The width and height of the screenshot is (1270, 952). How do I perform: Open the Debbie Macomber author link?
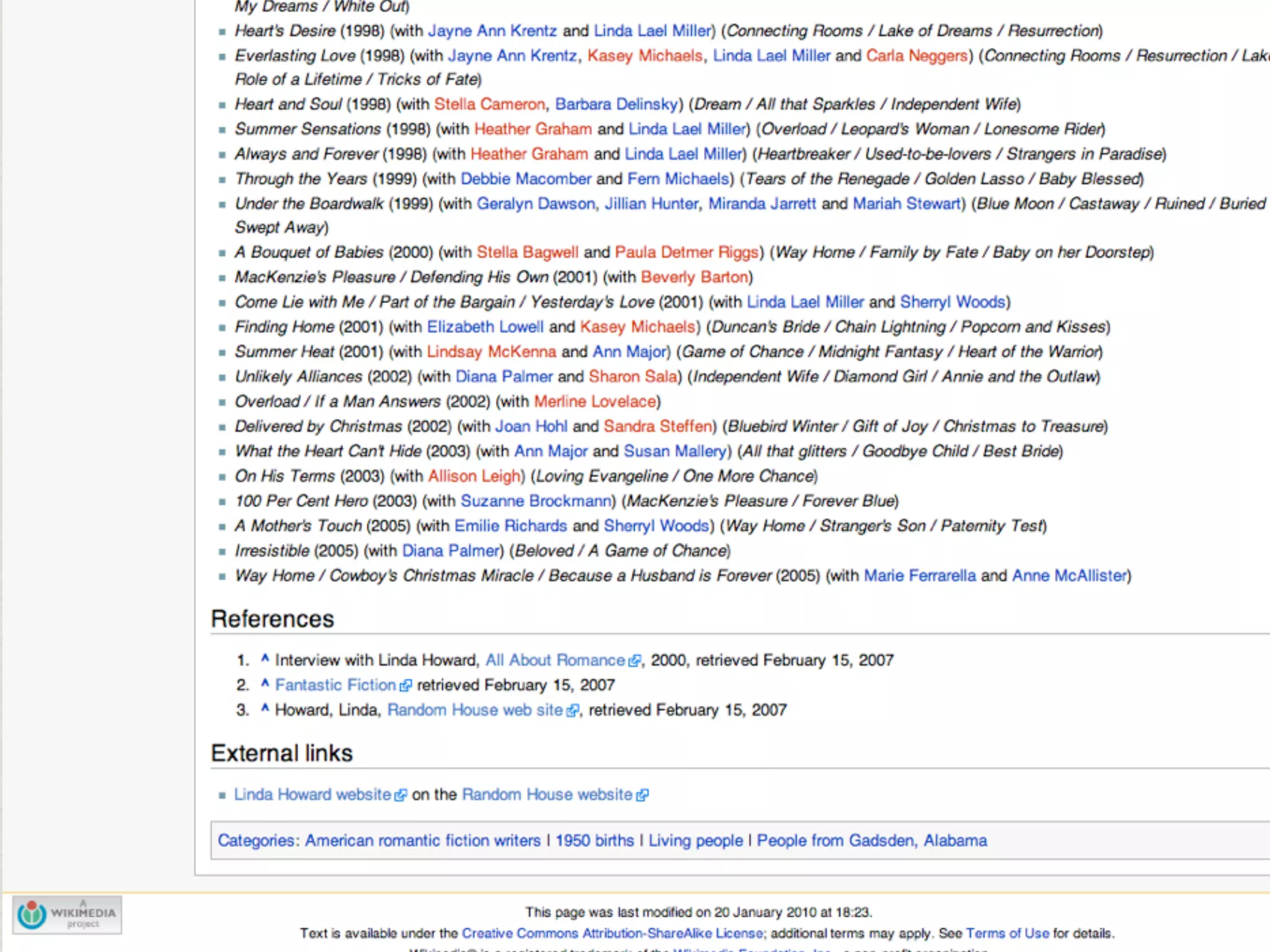pyautogui.click(x=525, y=179)
